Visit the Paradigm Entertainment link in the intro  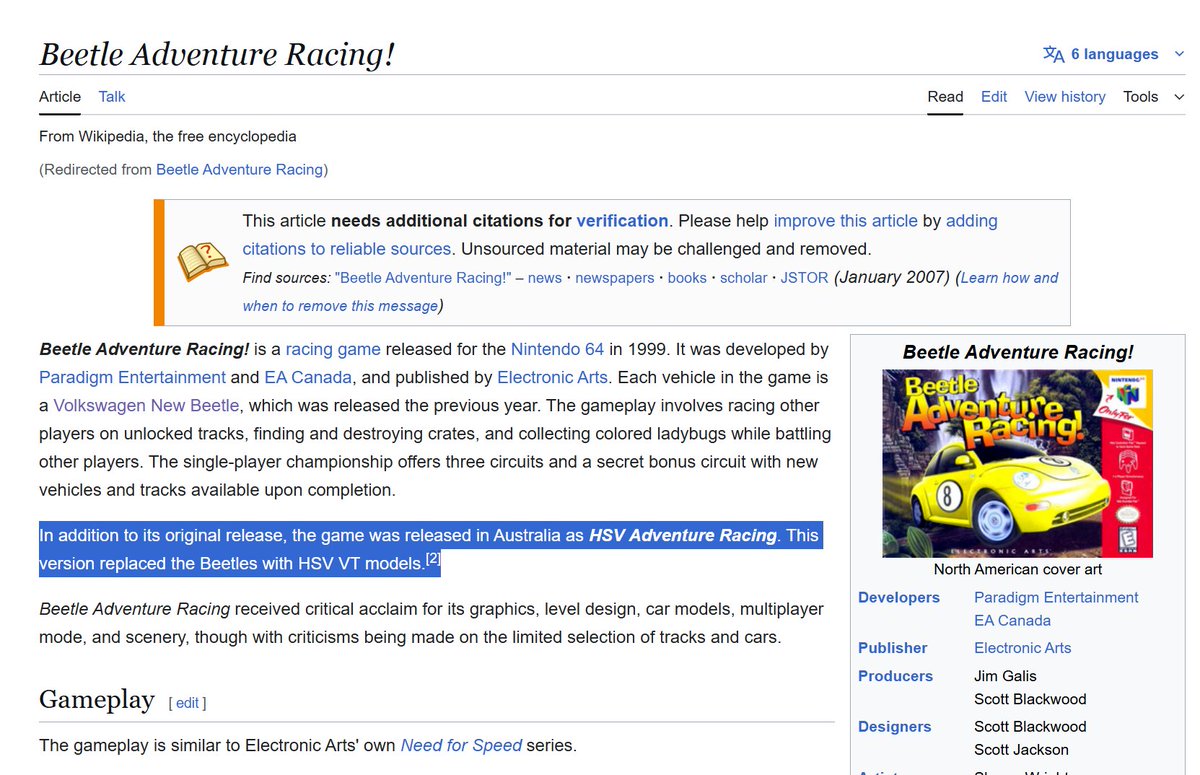click(132, 377)
